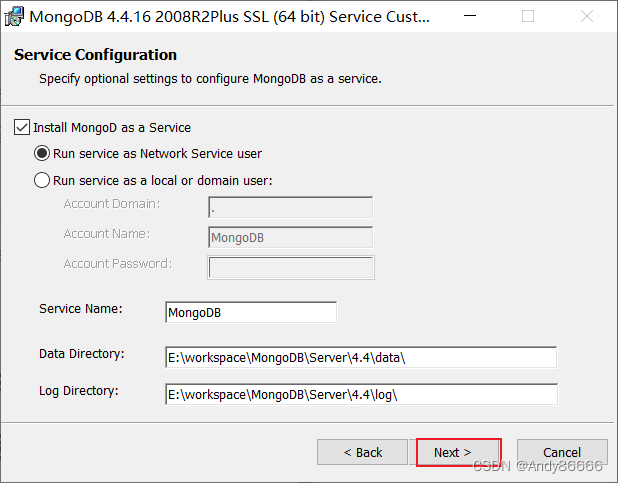This screenshot has width=618, height=483.
Task: Click the Log Directory path field
Action: (x=360, y=394)
